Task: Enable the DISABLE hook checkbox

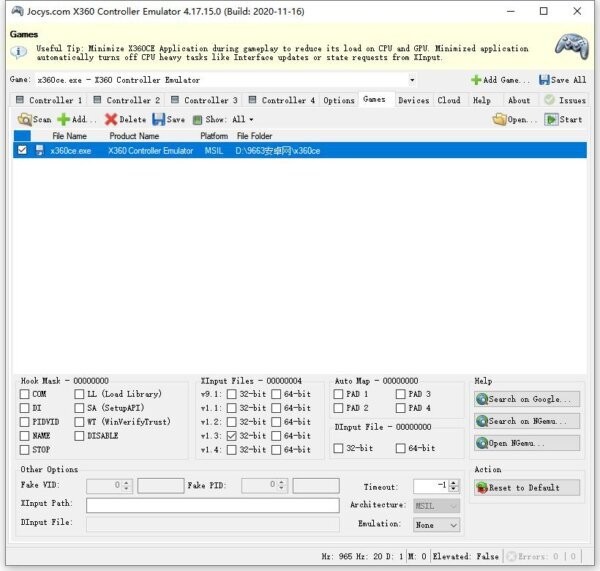Action: [79, 436]
